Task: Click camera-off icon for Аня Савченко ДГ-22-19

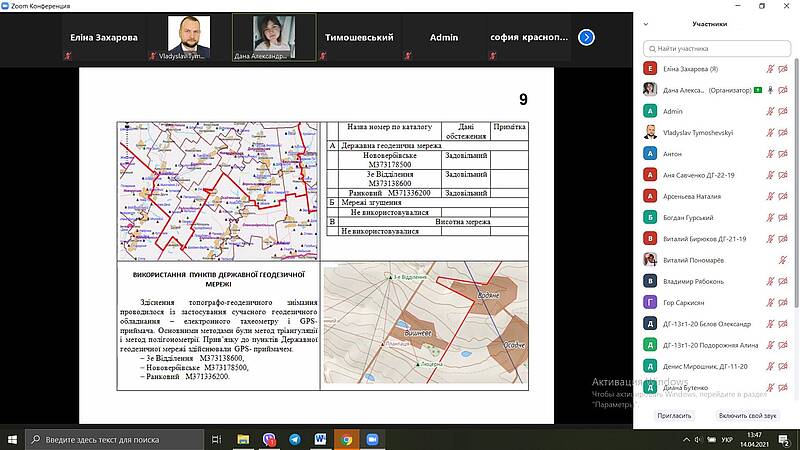Action: pos(783,175)
